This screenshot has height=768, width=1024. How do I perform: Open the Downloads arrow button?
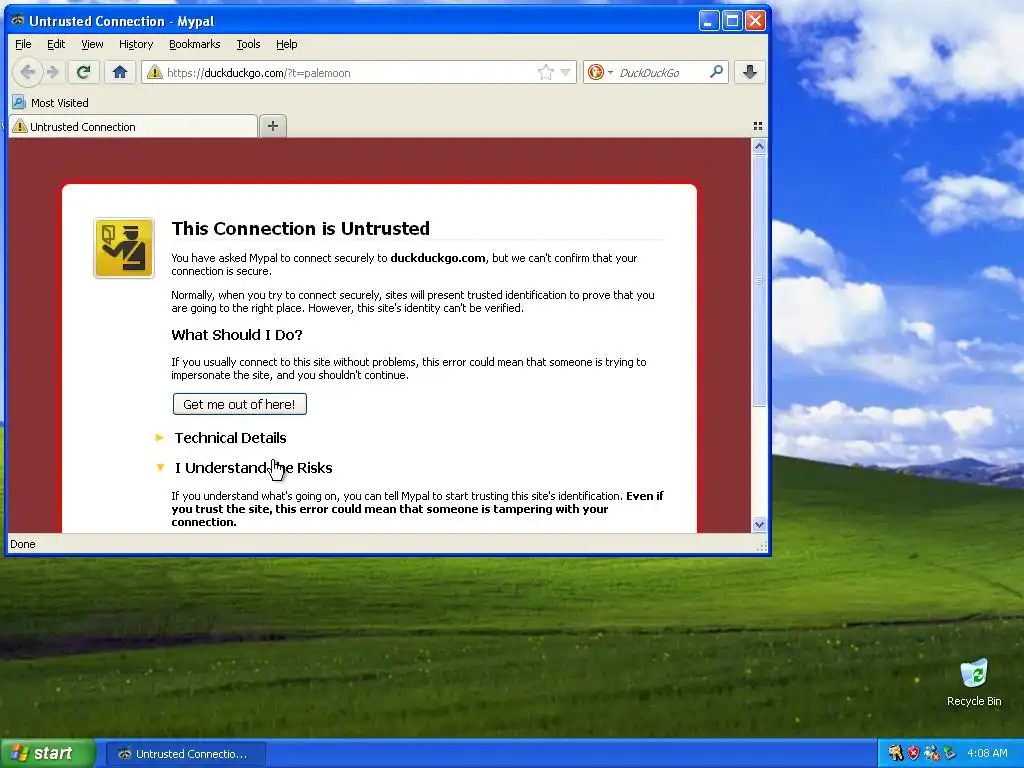click(x=750, y=72)
